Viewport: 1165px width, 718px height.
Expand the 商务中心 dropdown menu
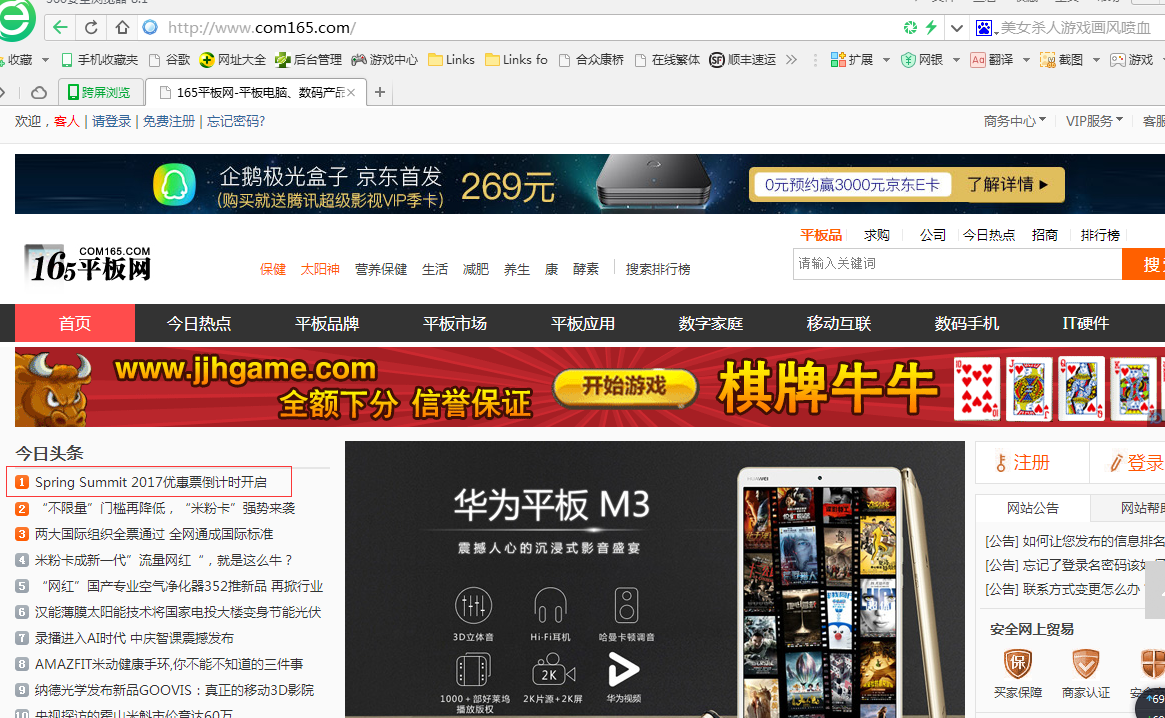tap(1014, 120)
